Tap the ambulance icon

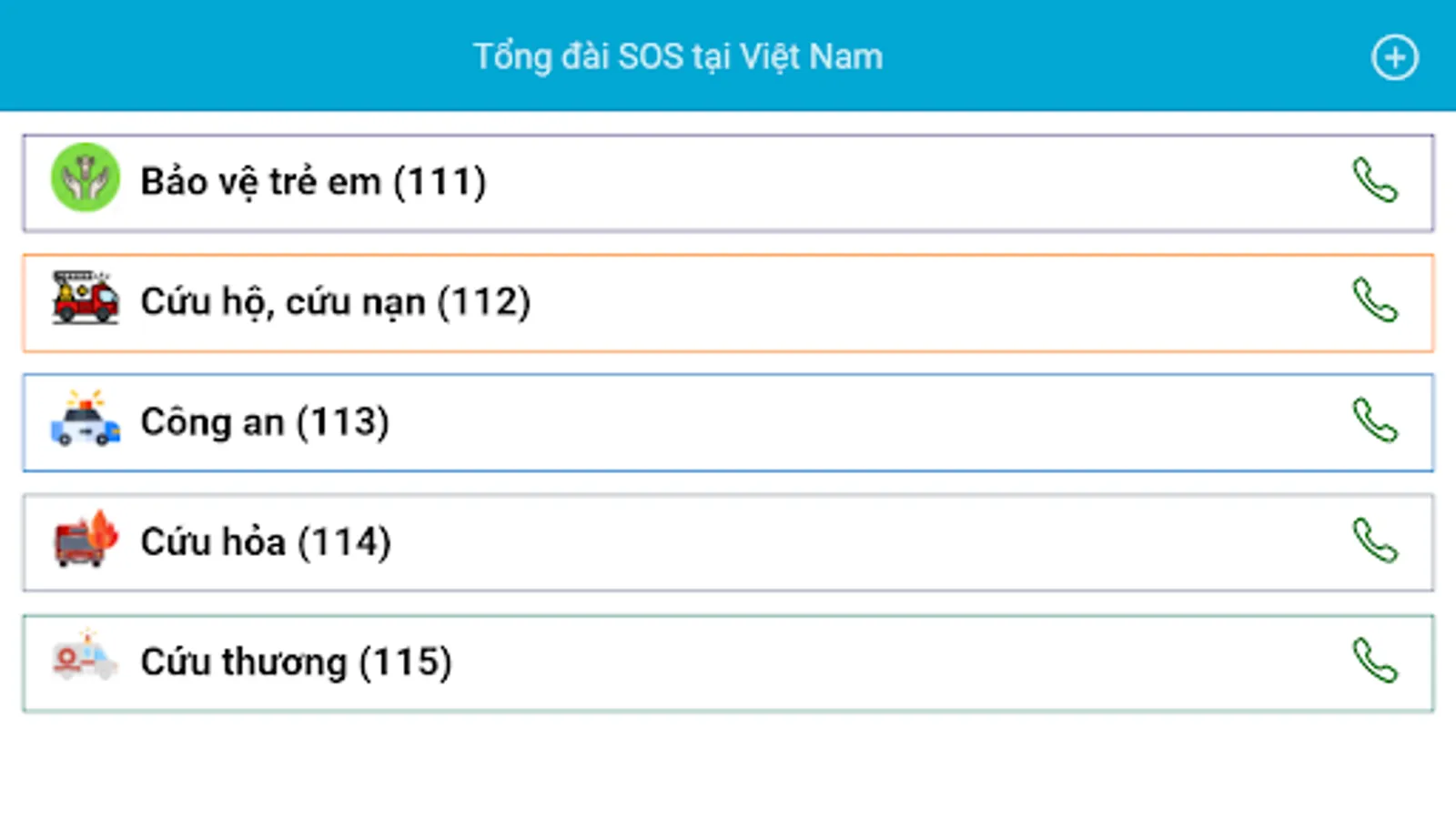(85, 659)
